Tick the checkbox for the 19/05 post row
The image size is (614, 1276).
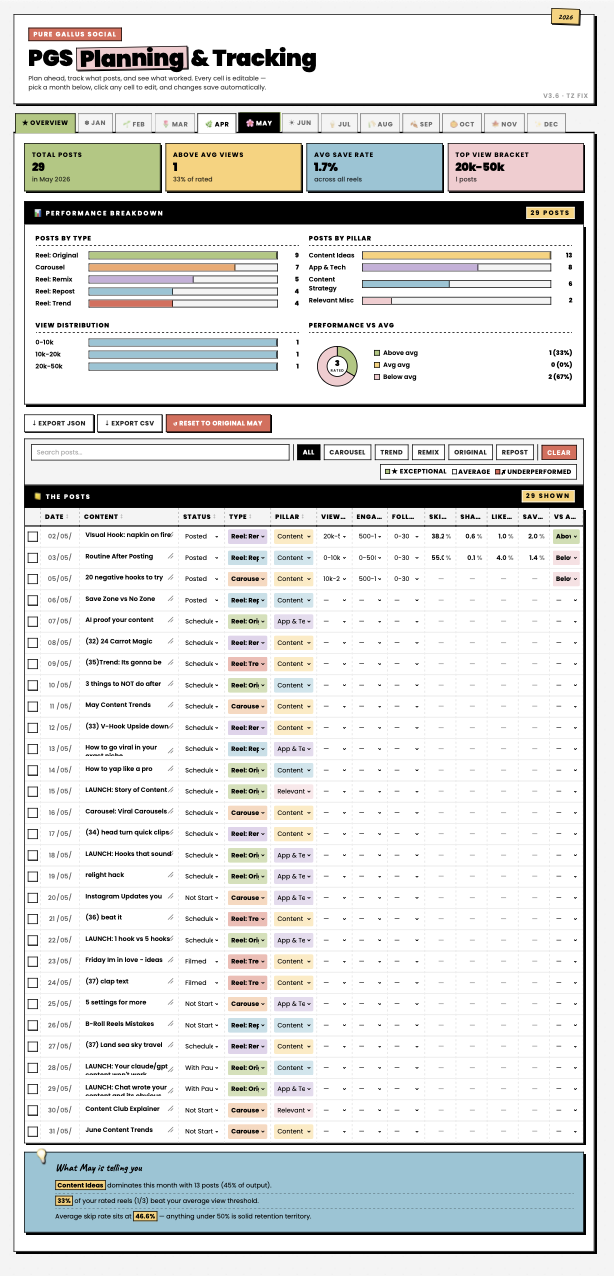(33, 876)
